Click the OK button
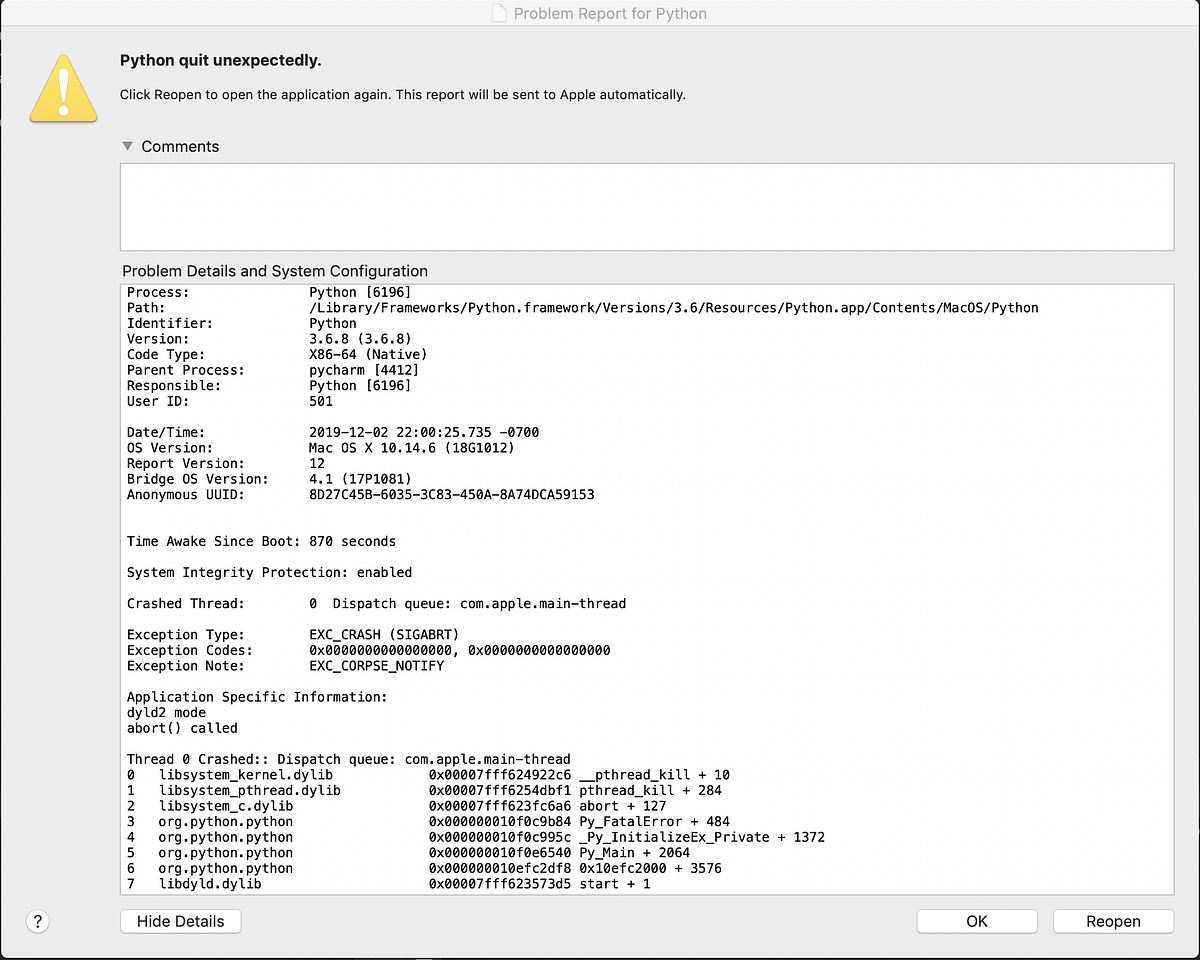 976,921
